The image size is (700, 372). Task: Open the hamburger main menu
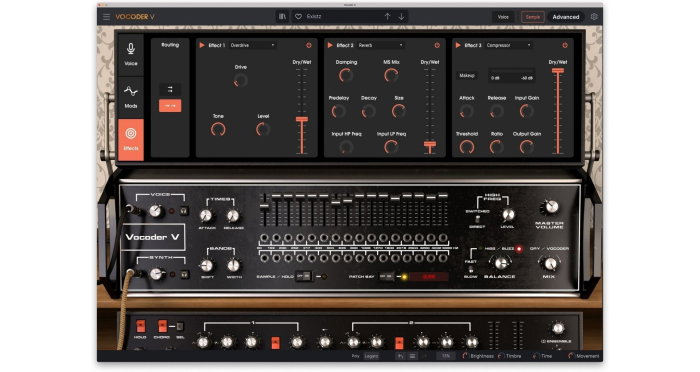[x=106, y=17]
